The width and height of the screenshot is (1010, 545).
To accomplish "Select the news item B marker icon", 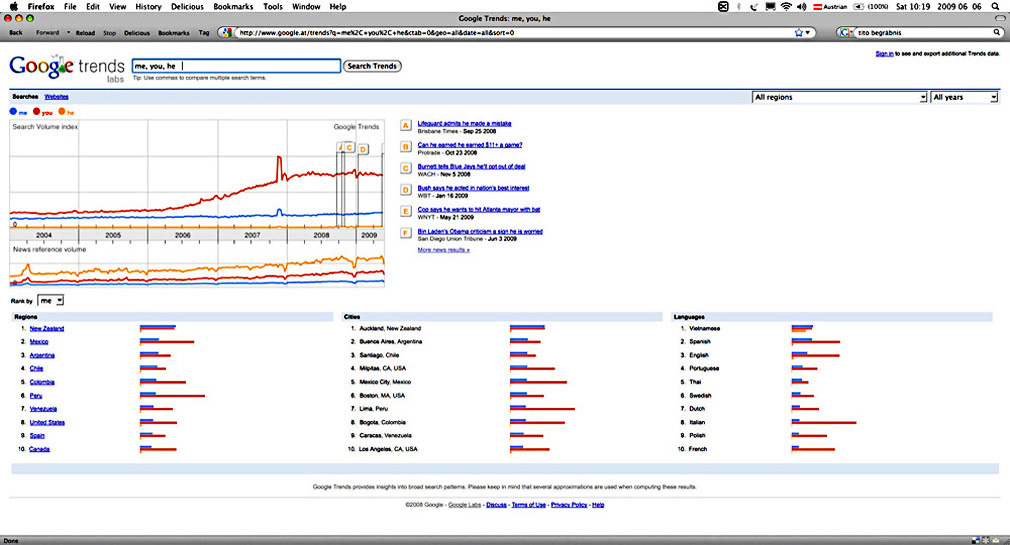I will point(406,147).
